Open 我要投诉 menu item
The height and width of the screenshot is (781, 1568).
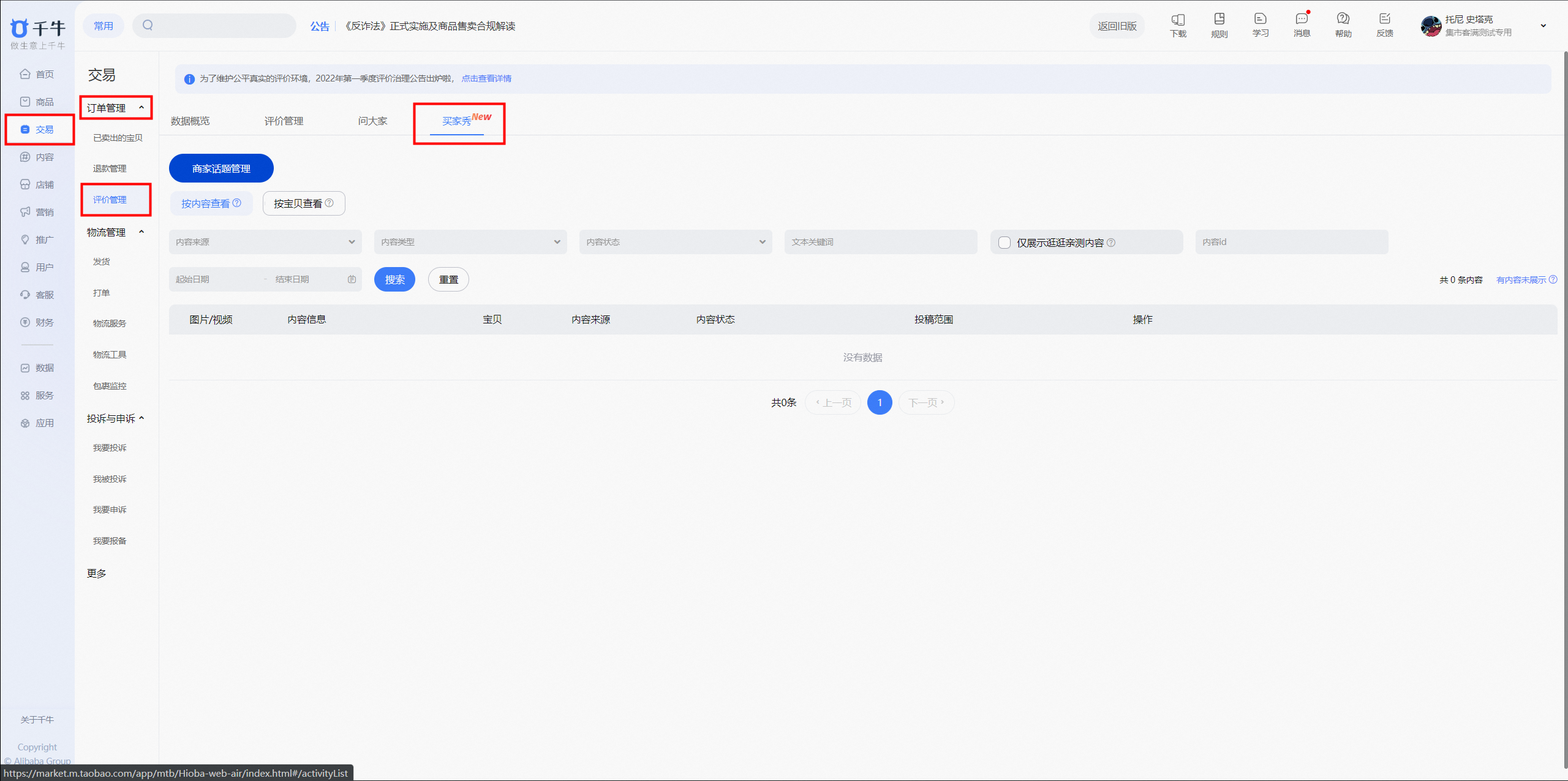[x=110, y=448]
